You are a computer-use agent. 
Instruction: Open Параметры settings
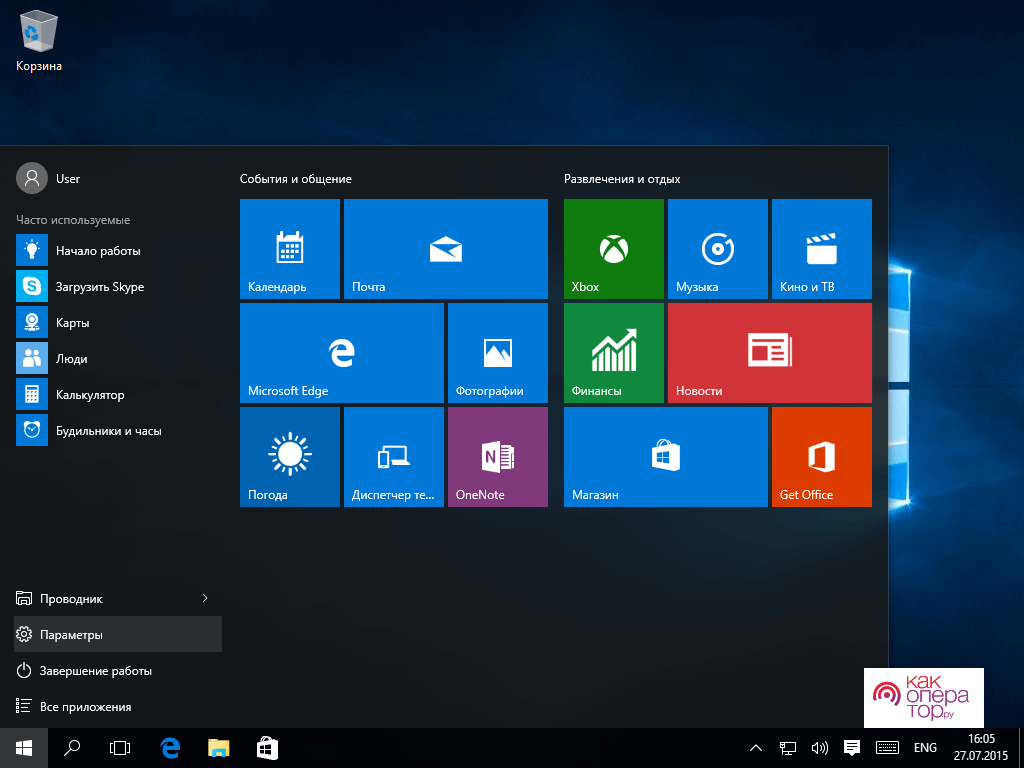click(71, 634)
